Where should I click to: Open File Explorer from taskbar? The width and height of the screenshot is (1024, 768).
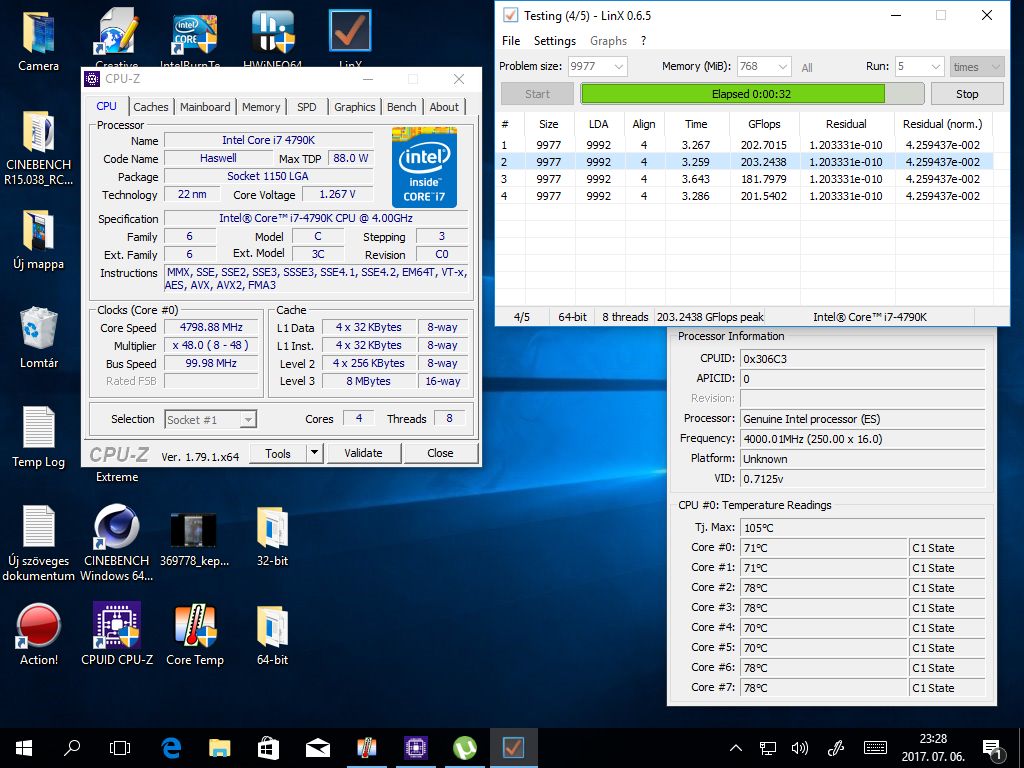(x=219, y=748)
